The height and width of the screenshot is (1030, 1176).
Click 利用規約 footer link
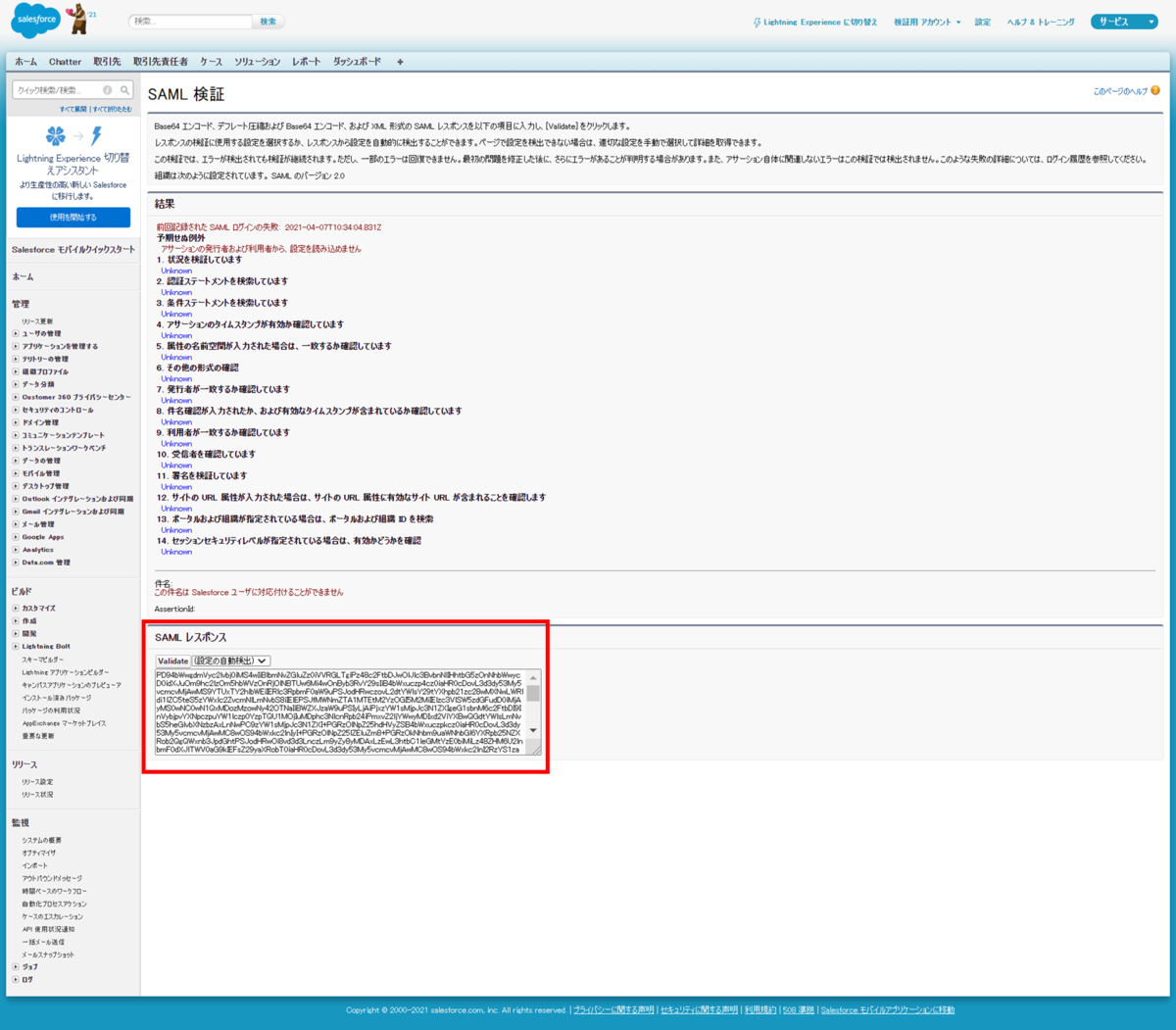tap(759, 1010)
